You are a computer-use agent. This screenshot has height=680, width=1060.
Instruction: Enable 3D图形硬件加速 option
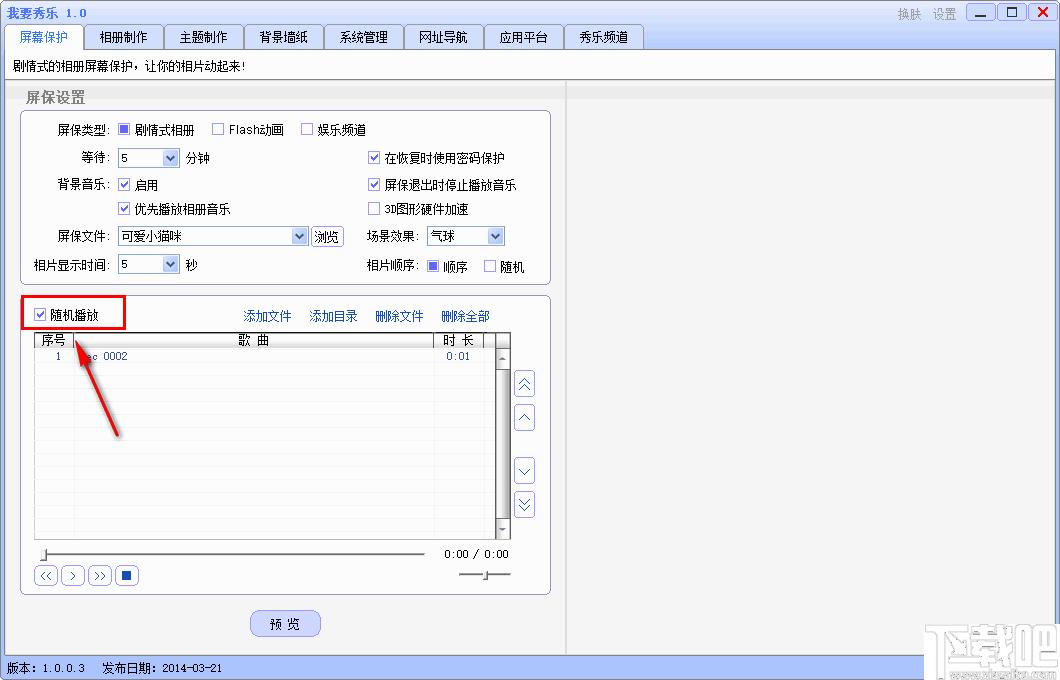coord(375,209)
